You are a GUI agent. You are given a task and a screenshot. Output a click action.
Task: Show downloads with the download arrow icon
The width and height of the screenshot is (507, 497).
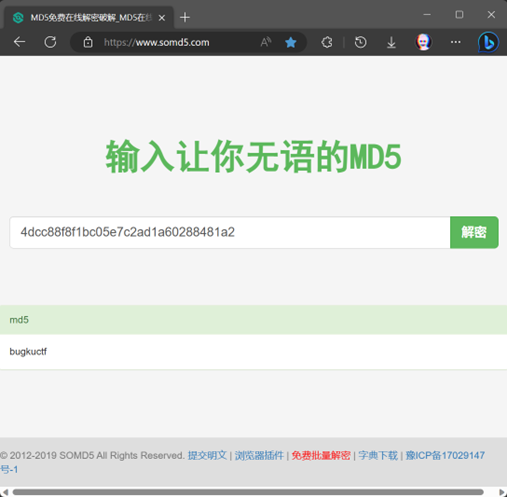391,43
